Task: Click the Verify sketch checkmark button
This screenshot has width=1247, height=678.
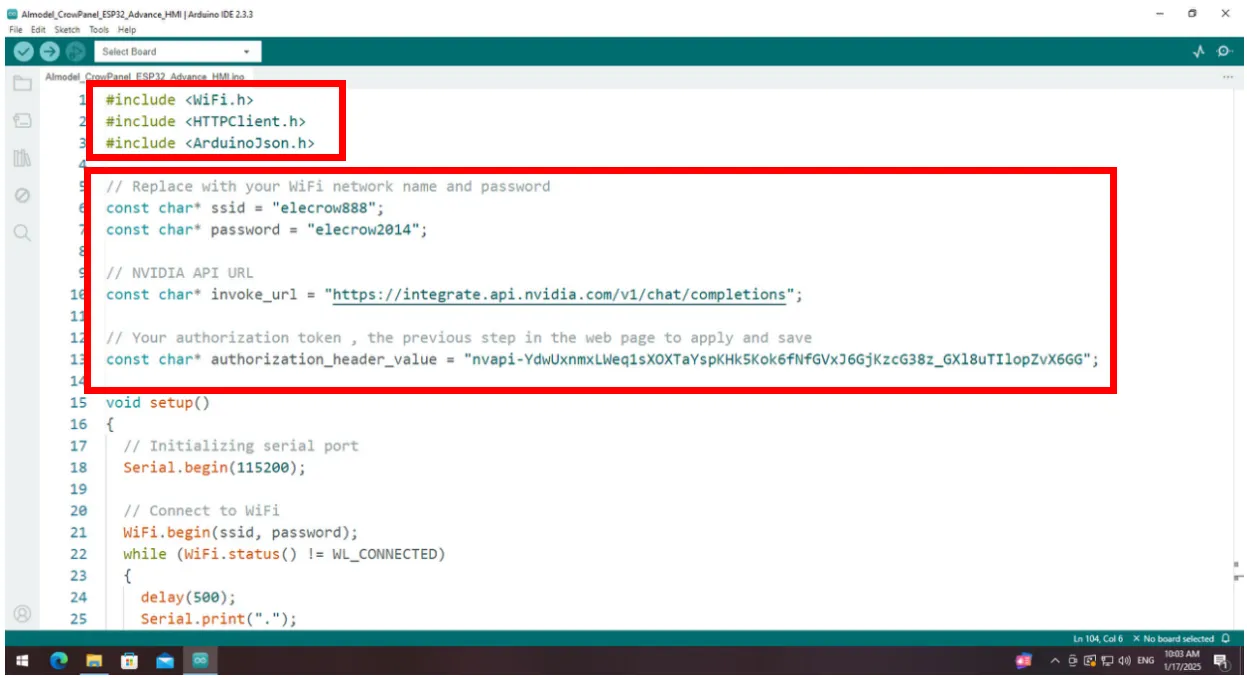Action: click(x=24, y=52)
